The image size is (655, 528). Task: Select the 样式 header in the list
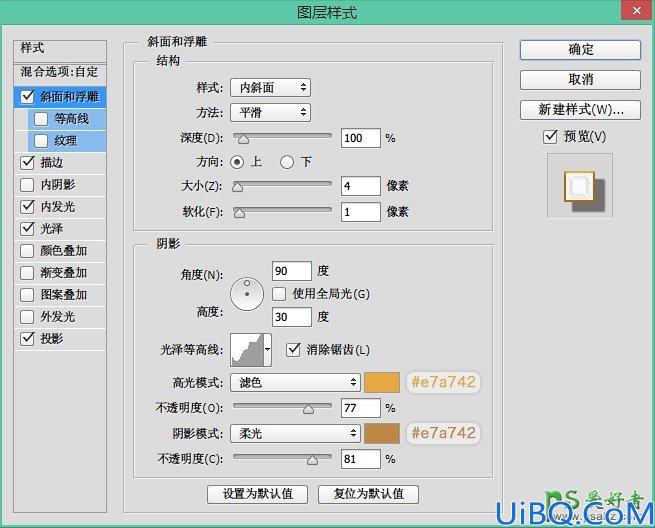[x=60, y=51]
